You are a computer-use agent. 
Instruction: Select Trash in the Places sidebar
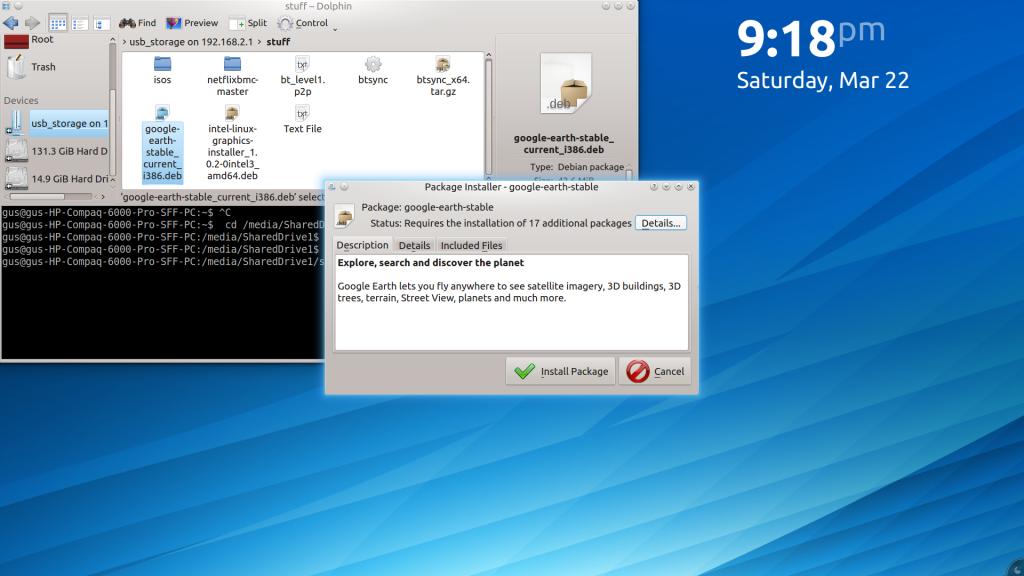(x=43, y=67)
